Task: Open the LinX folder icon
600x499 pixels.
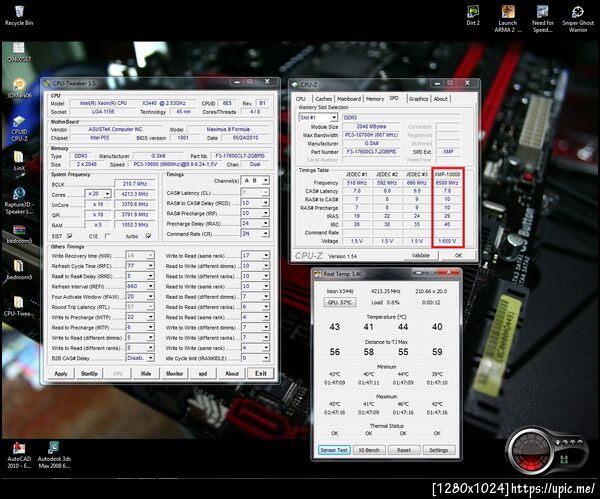Action: coord(19,160)
